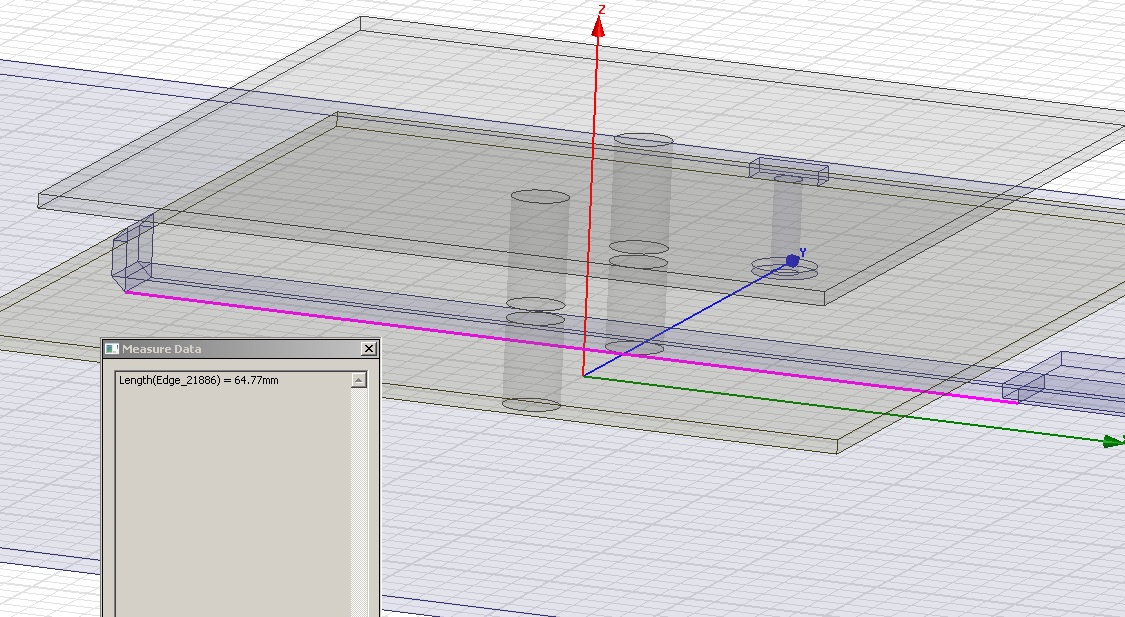Click the red Z axis arrowhead
This screenshot has width=1125, height=617.
(x=597, y=27)
